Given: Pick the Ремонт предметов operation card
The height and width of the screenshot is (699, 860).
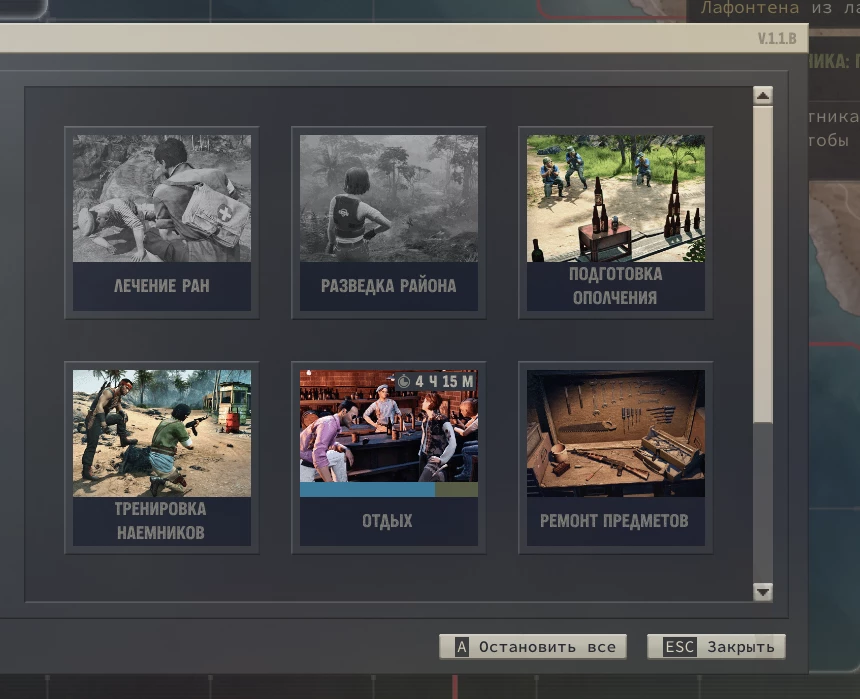Looking at the screenshot, I should pyautogui.click(x=616, y=458).
